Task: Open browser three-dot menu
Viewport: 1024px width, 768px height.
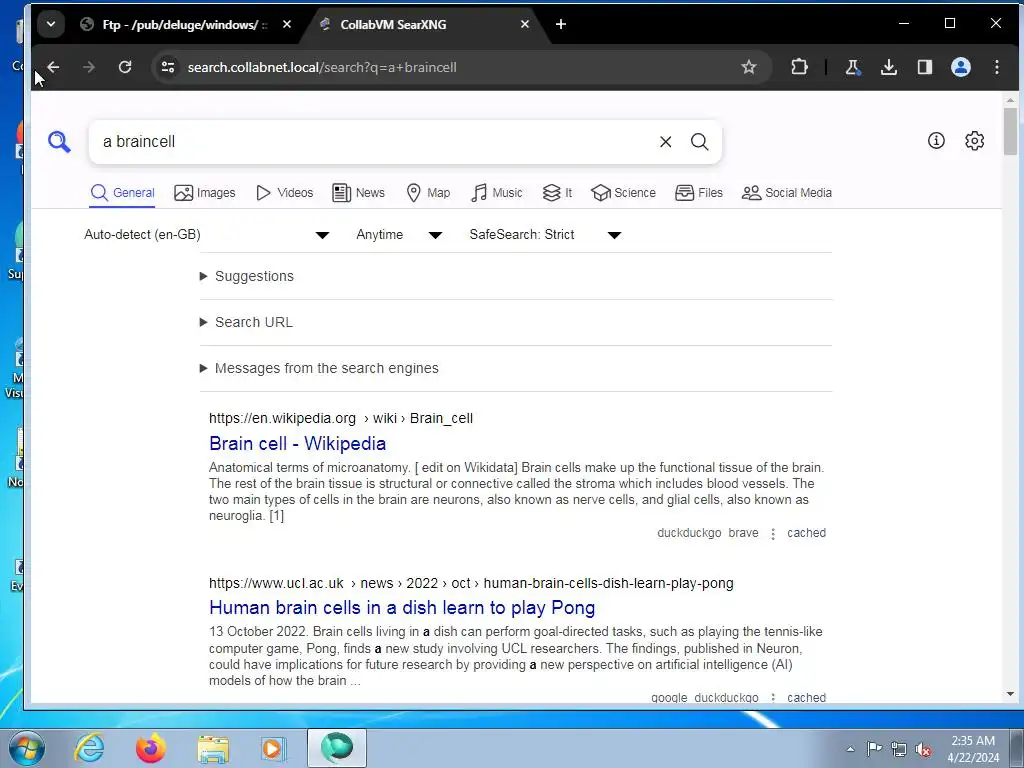Action: point(997,67)
